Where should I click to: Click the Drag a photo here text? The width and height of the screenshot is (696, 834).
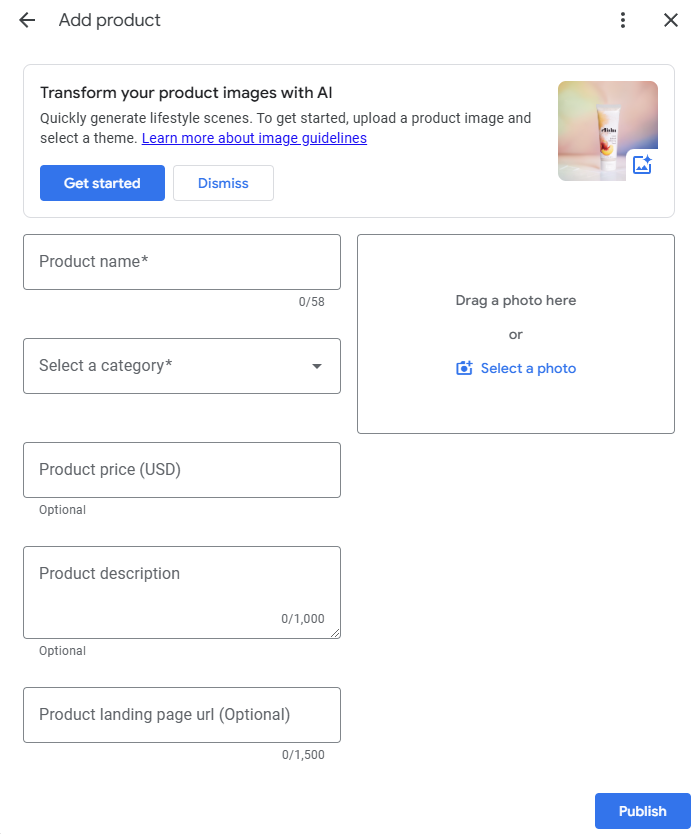point(516,300)
